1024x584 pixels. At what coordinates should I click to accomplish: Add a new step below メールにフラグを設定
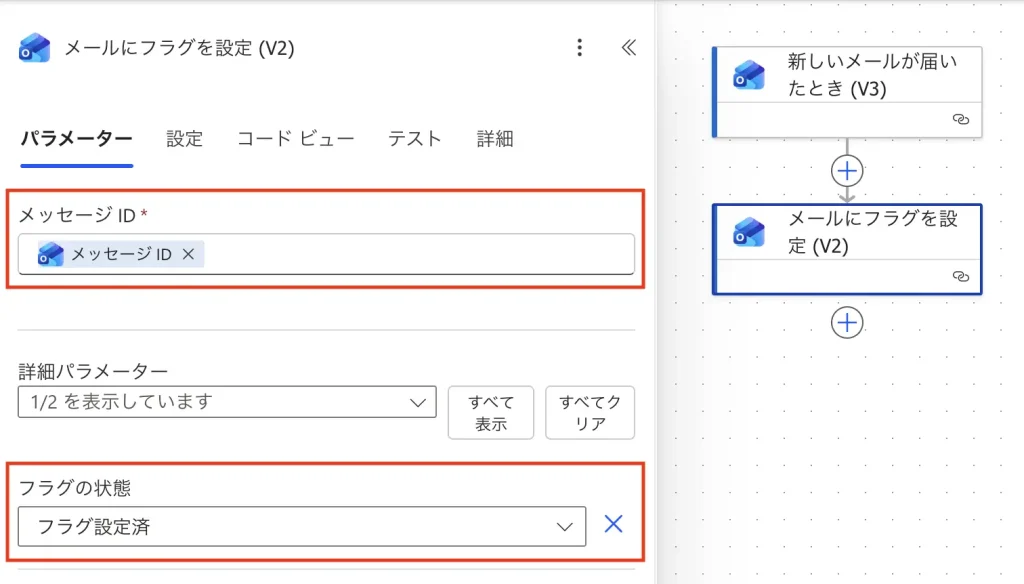pos(847,323)
